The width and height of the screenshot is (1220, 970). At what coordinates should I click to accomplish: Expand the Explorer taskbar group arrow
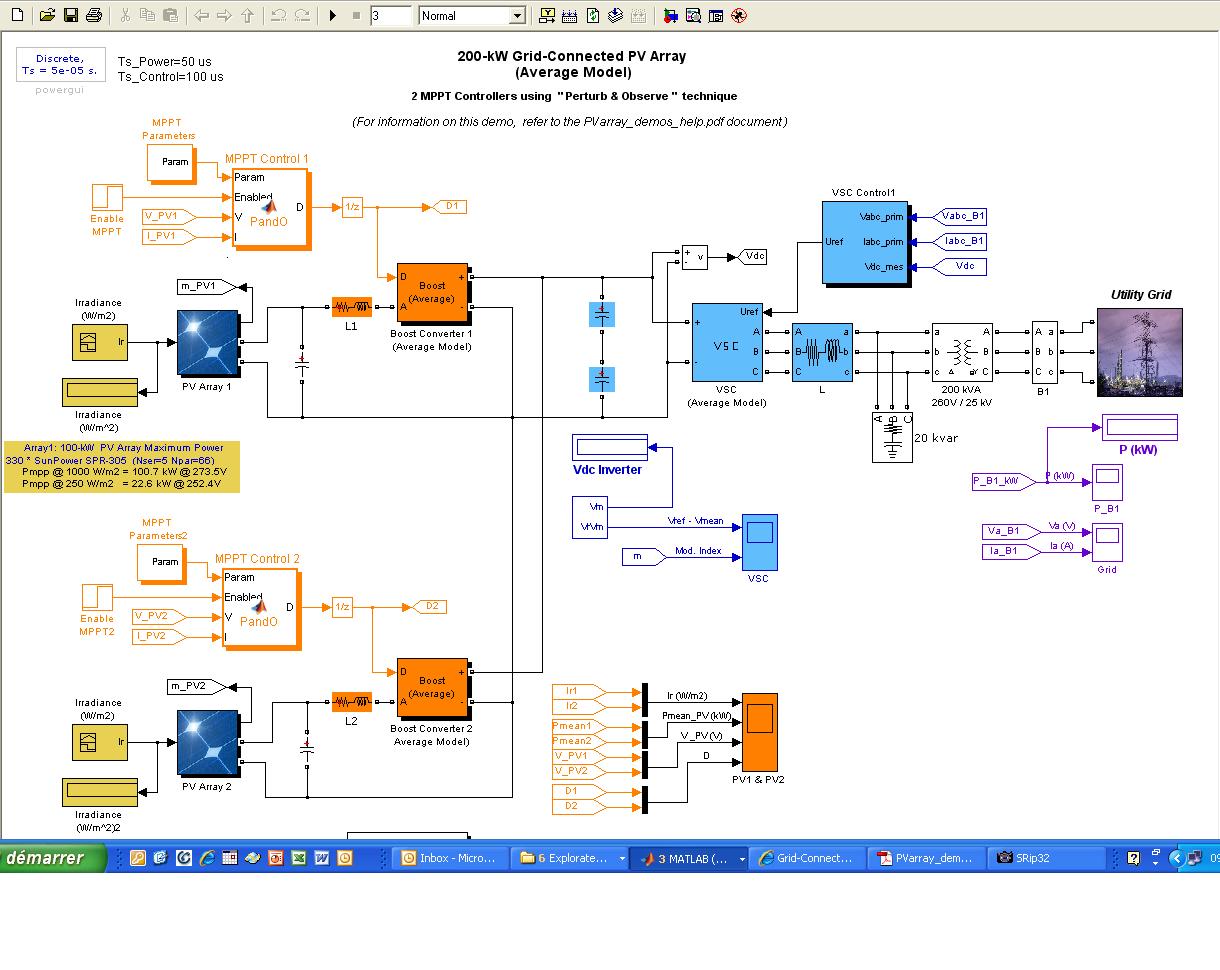tap(621, 859)
